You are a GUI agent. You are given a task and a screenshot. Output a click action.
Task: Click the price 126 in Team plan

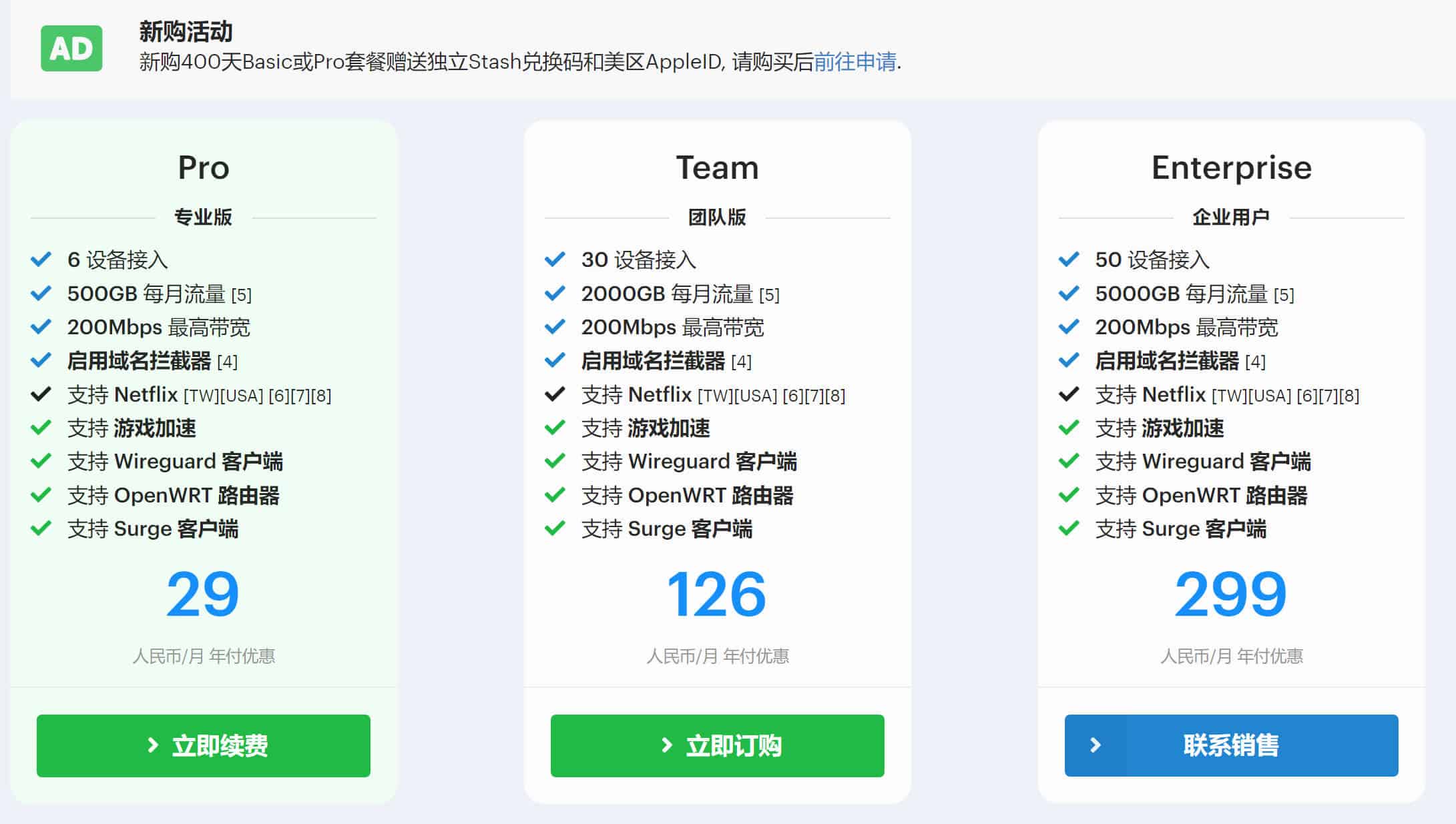[717, 594]
